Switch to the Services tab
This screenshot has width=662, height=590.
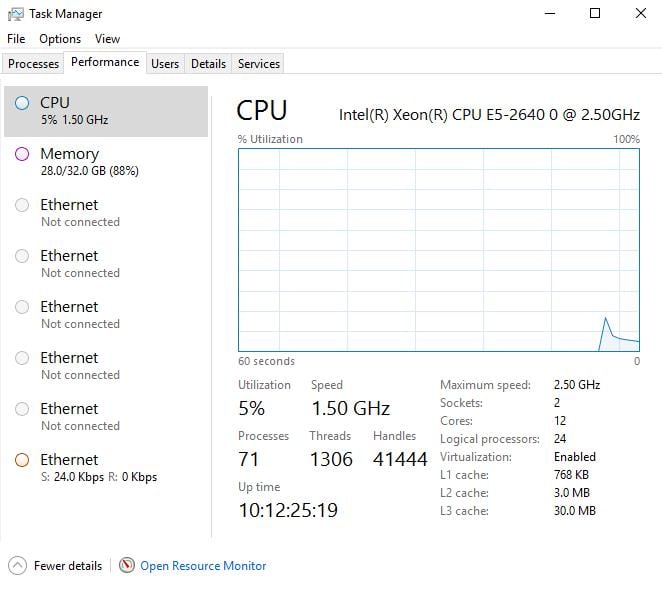tap(258, 64)
